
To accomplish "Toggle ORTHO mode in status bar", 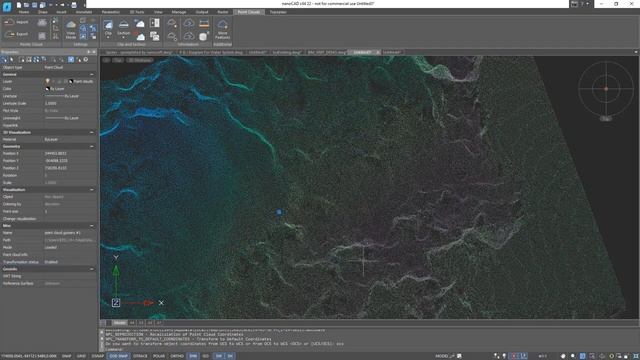I will [177, 356].
